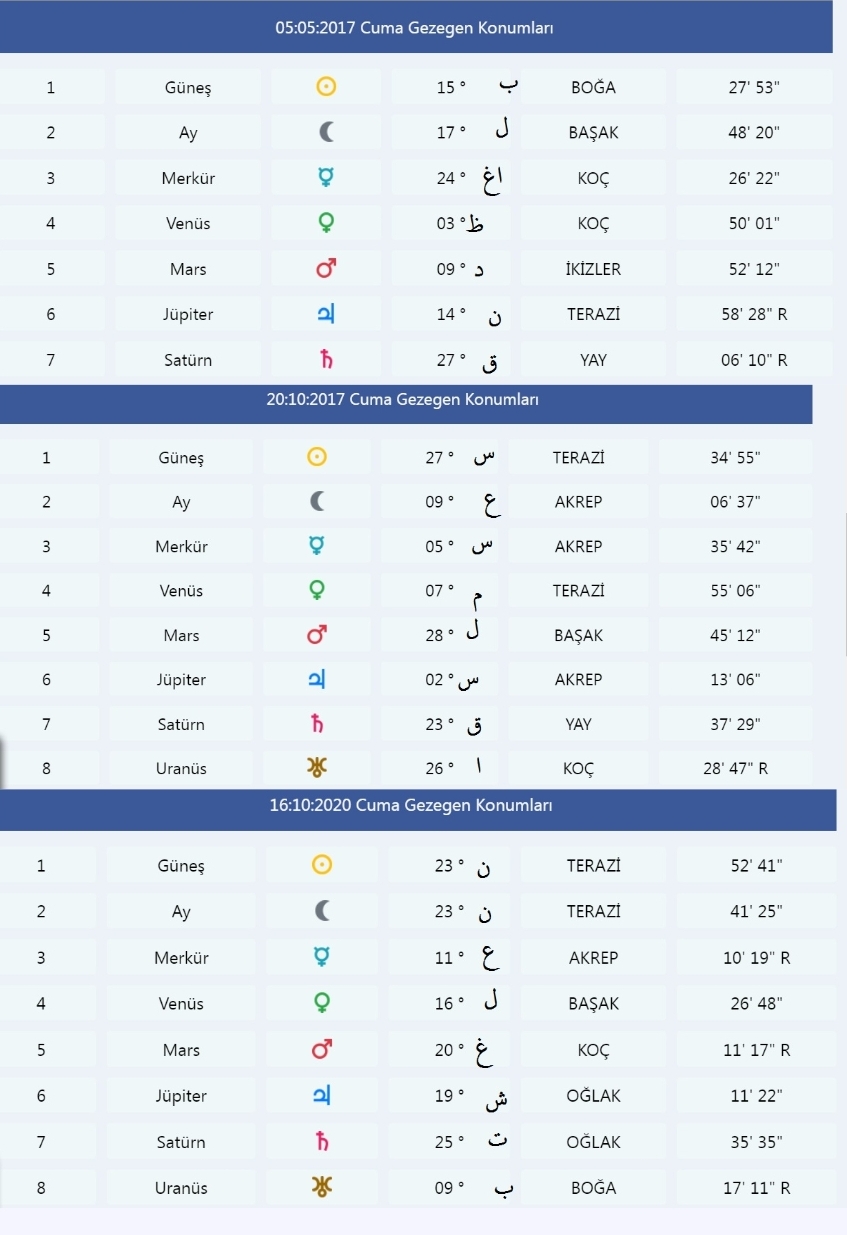Click Venus symbol in the 20:10:2017 table

pyautogui.click(x=317, y=591)
